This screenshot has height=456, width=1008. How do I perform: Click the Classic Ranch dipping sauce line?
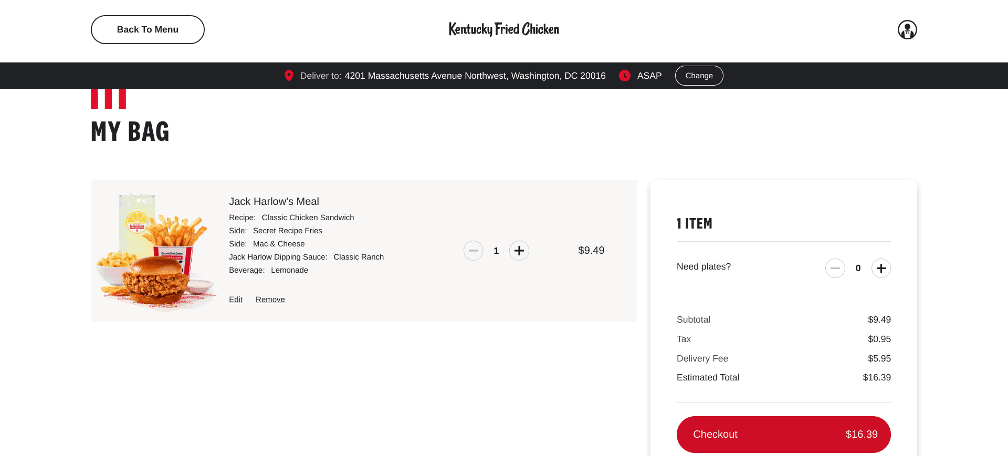pos(306,257)
